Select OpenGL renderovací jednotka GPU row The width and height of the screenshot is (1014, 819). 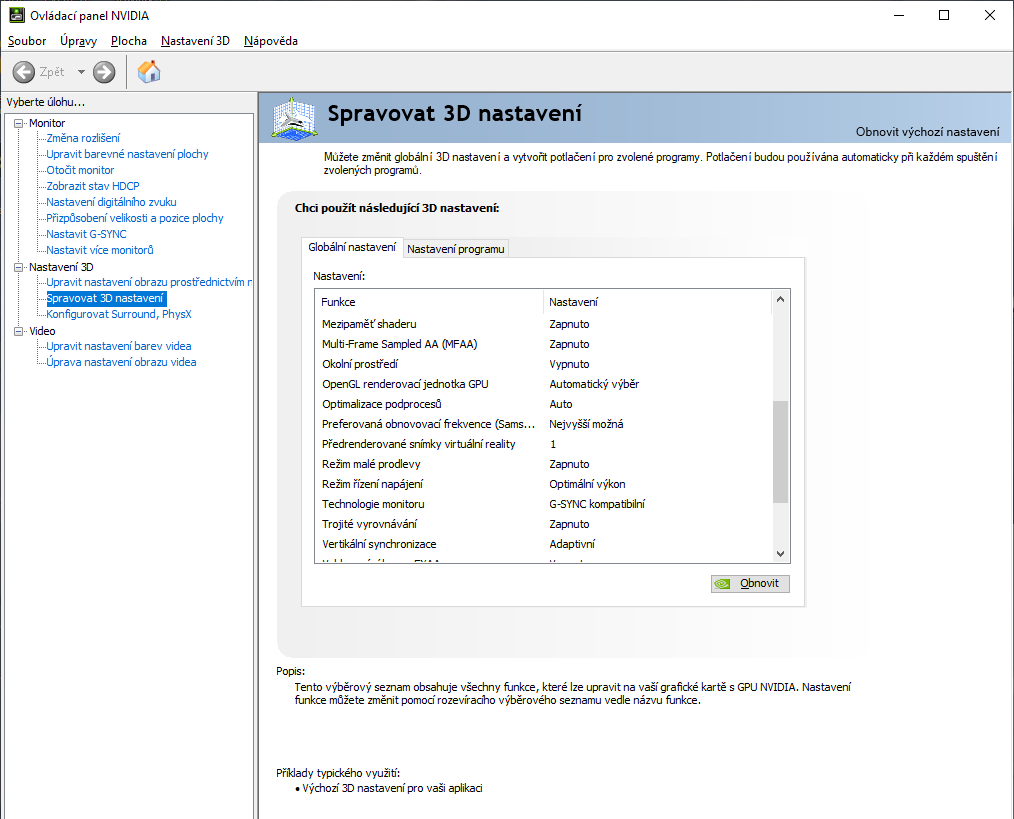point(543,384)
